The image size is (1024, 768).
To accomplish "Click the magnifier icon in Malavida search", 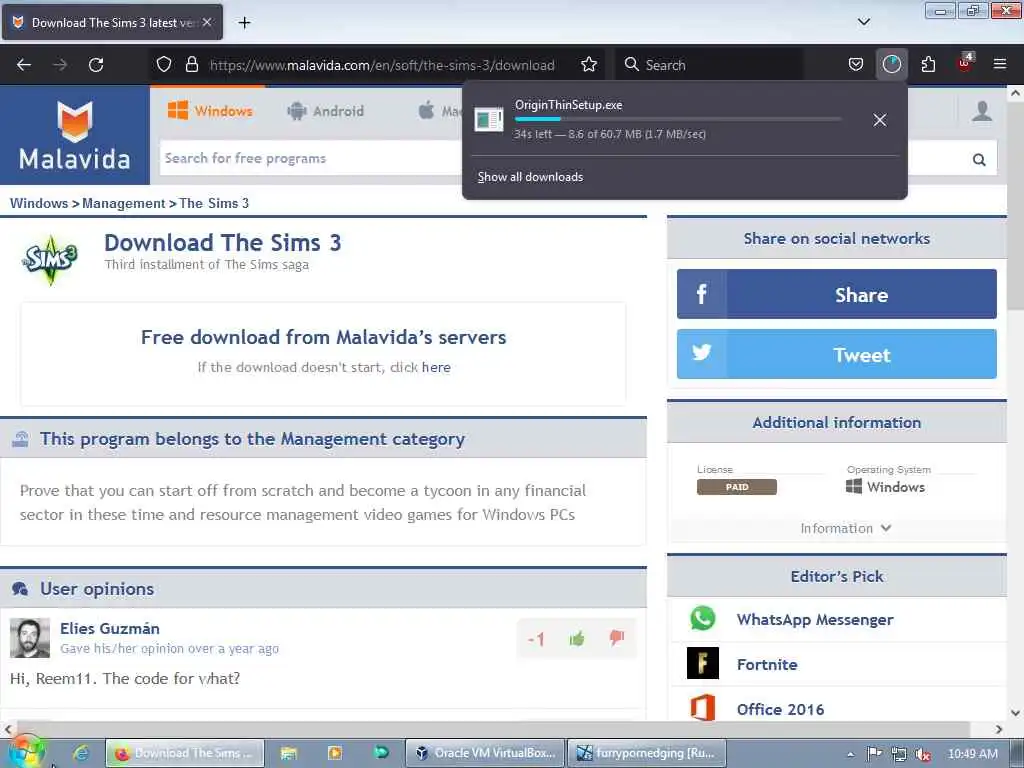I will click(x=979, y=159).
